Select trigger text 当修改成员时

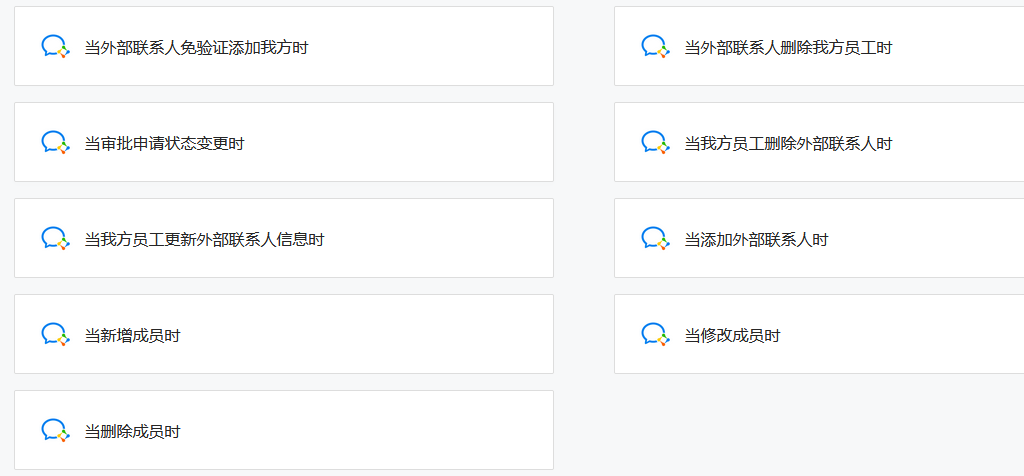point(732,336)
